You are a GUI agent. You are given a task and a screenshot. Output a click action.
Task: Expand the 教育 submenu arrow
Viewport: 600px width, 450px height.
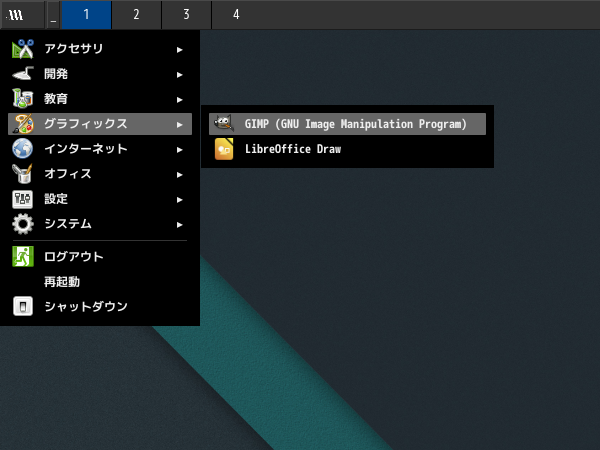(x=179, y=100)
